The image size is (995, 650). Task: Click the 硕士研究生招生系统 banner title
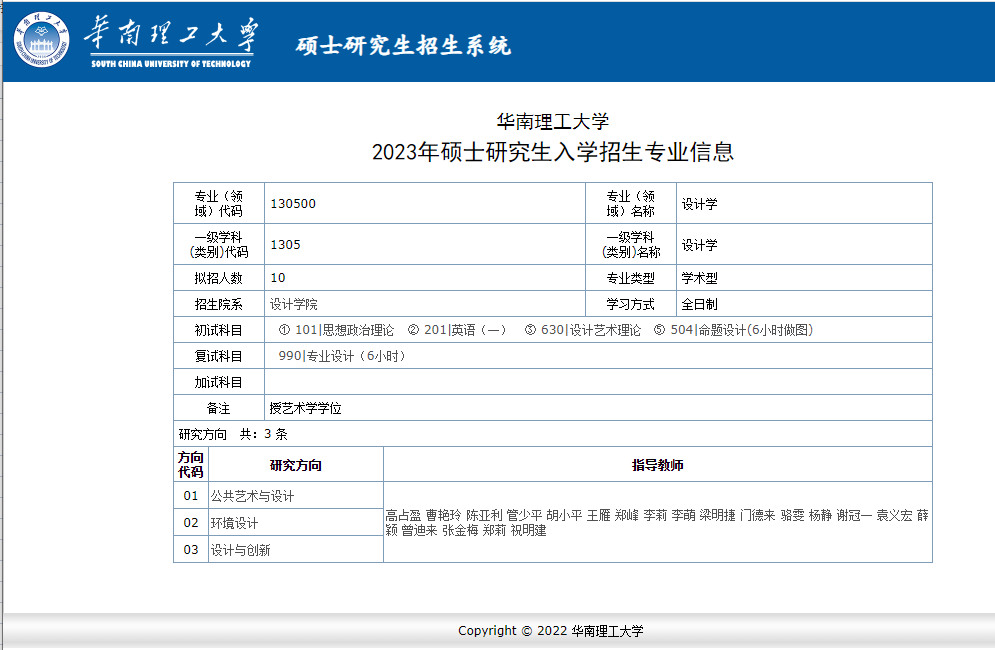(403, 45)
